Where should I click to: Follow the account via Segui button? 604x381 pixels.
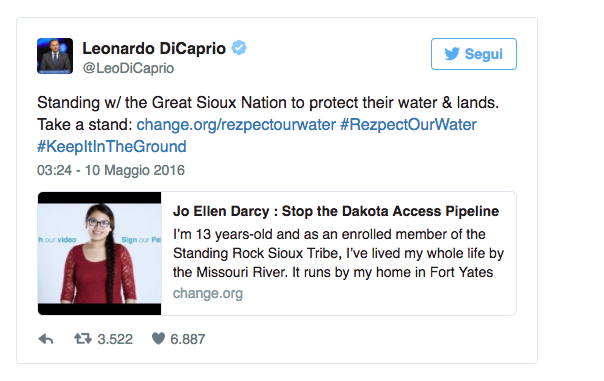coord(474,54)
